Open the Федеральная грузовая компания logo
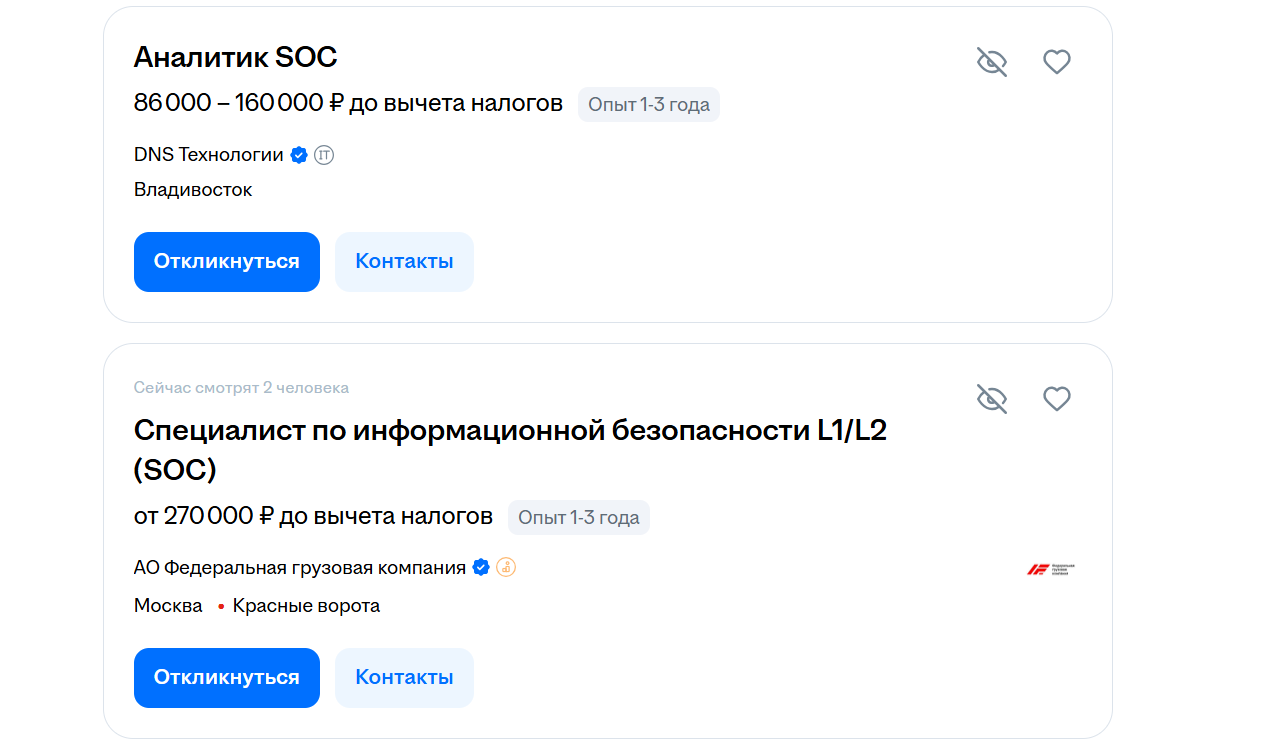Screen dimensions: 1287x753 (1051, 569)
